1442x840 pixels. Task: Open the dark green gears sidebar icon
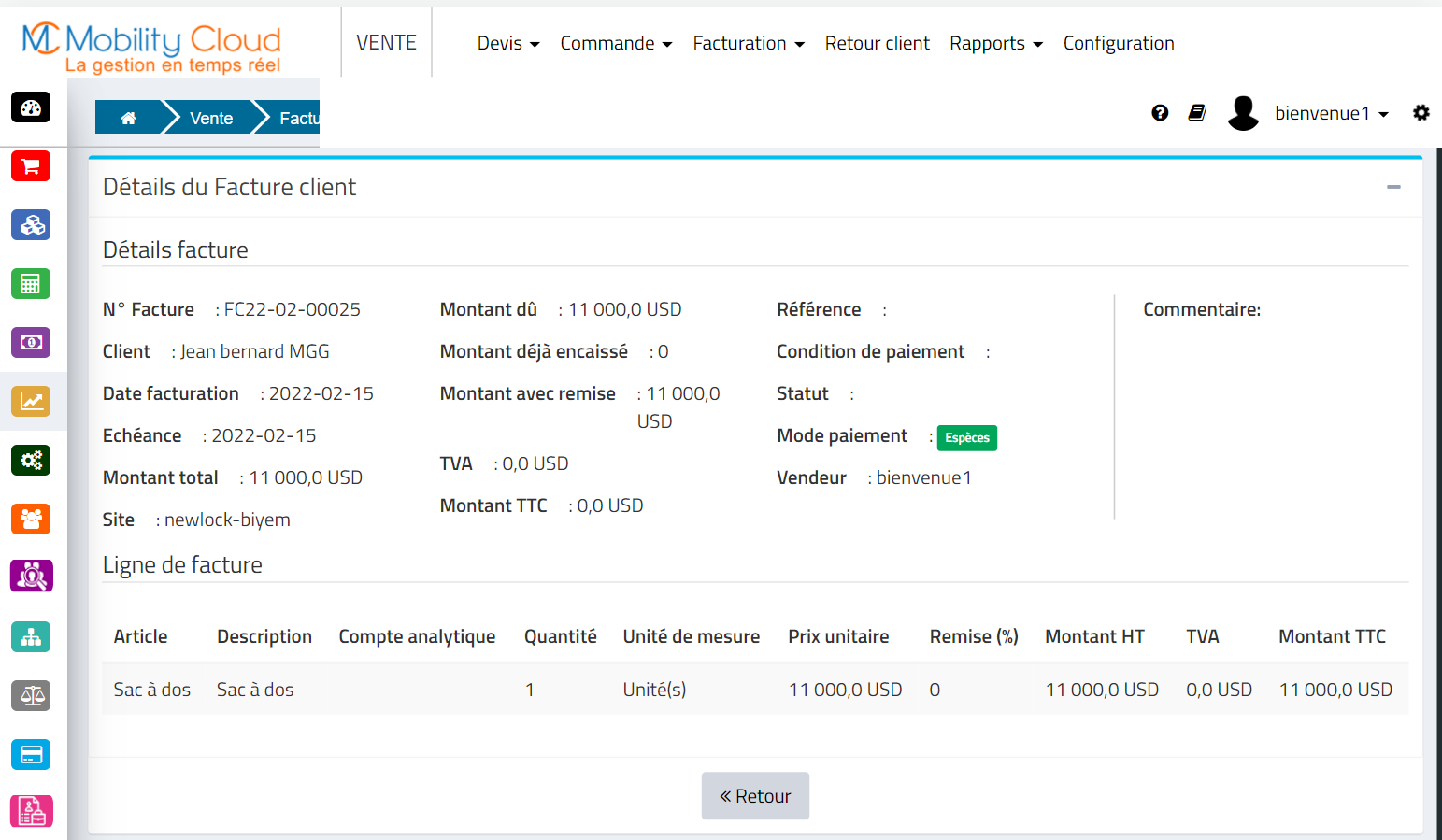[31, 461]
